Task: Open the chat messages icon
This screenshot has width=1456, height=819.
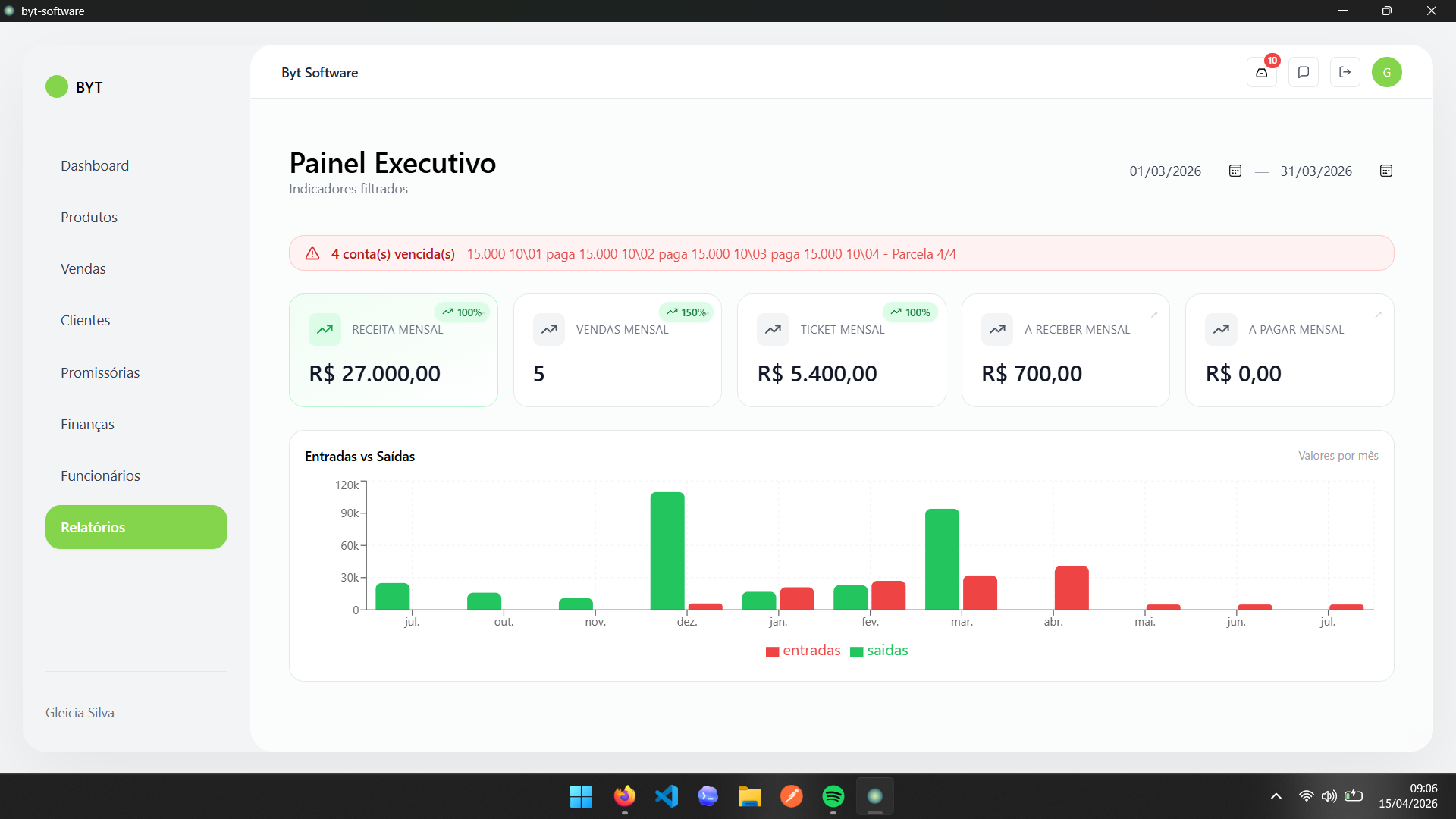Action: tap(1304, 72)
